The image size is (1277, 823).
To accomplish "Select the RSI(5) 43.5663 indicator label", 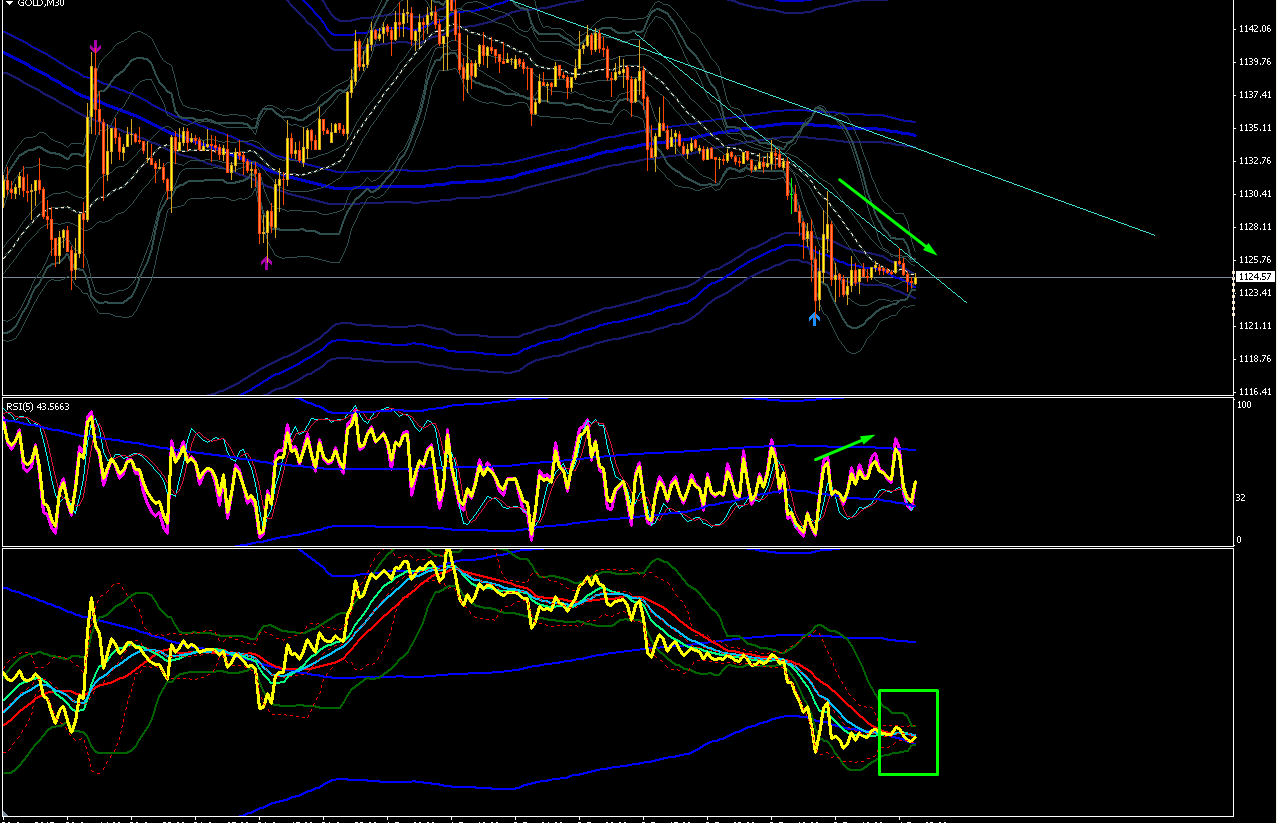I will (x=39, y=406).
